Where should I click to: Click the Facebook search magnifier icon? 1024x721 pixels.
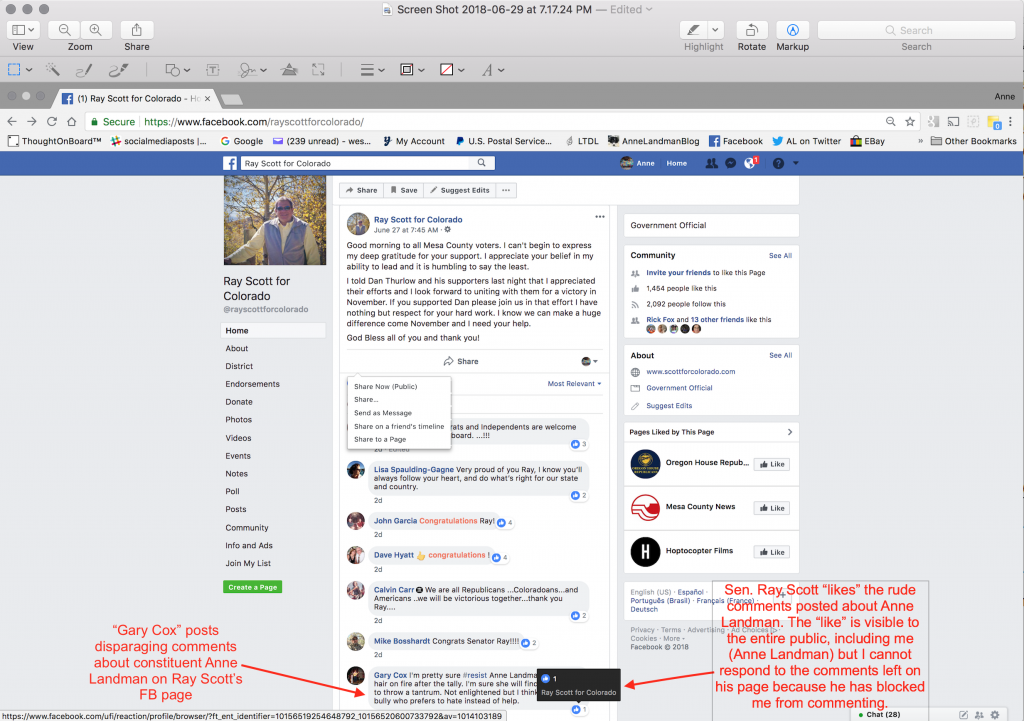481,163
